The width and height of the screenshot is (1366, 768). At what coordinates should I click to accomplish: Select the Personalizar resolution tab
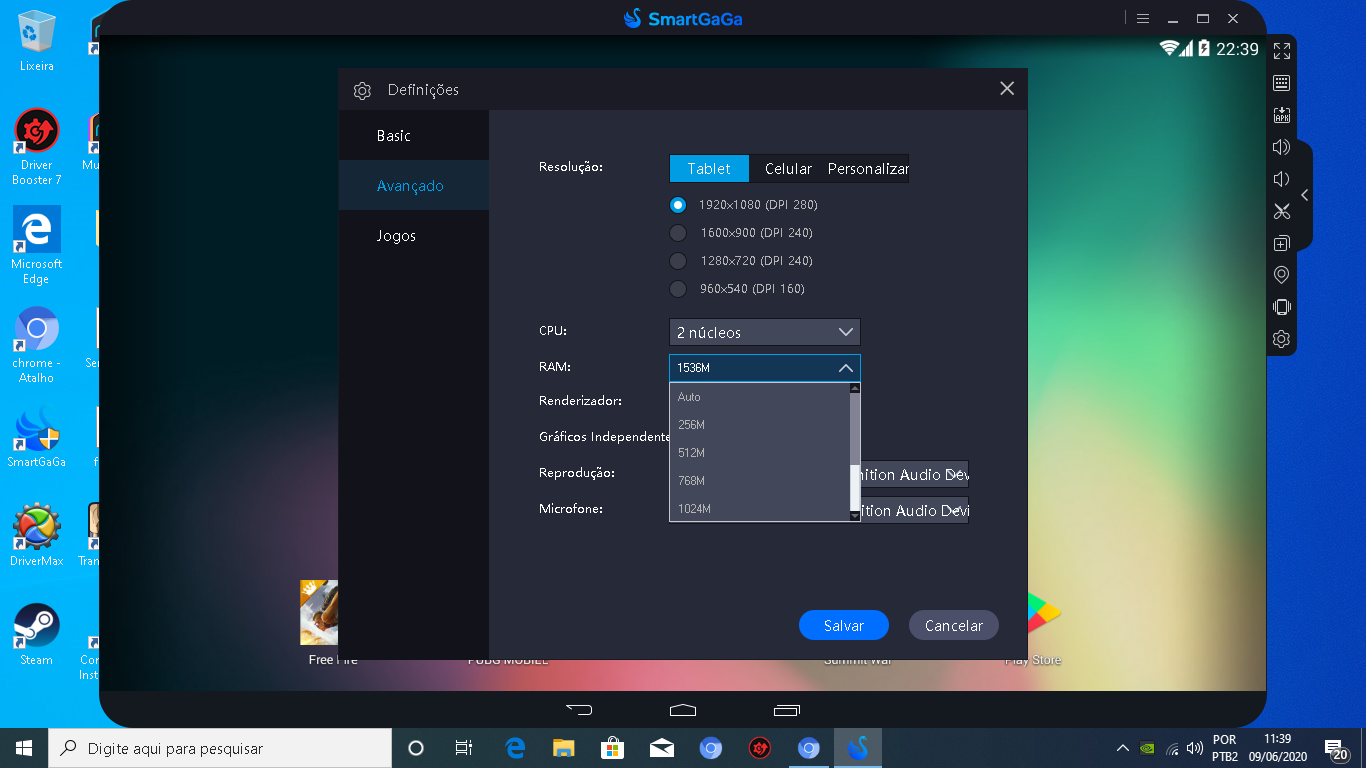(868, 169)
